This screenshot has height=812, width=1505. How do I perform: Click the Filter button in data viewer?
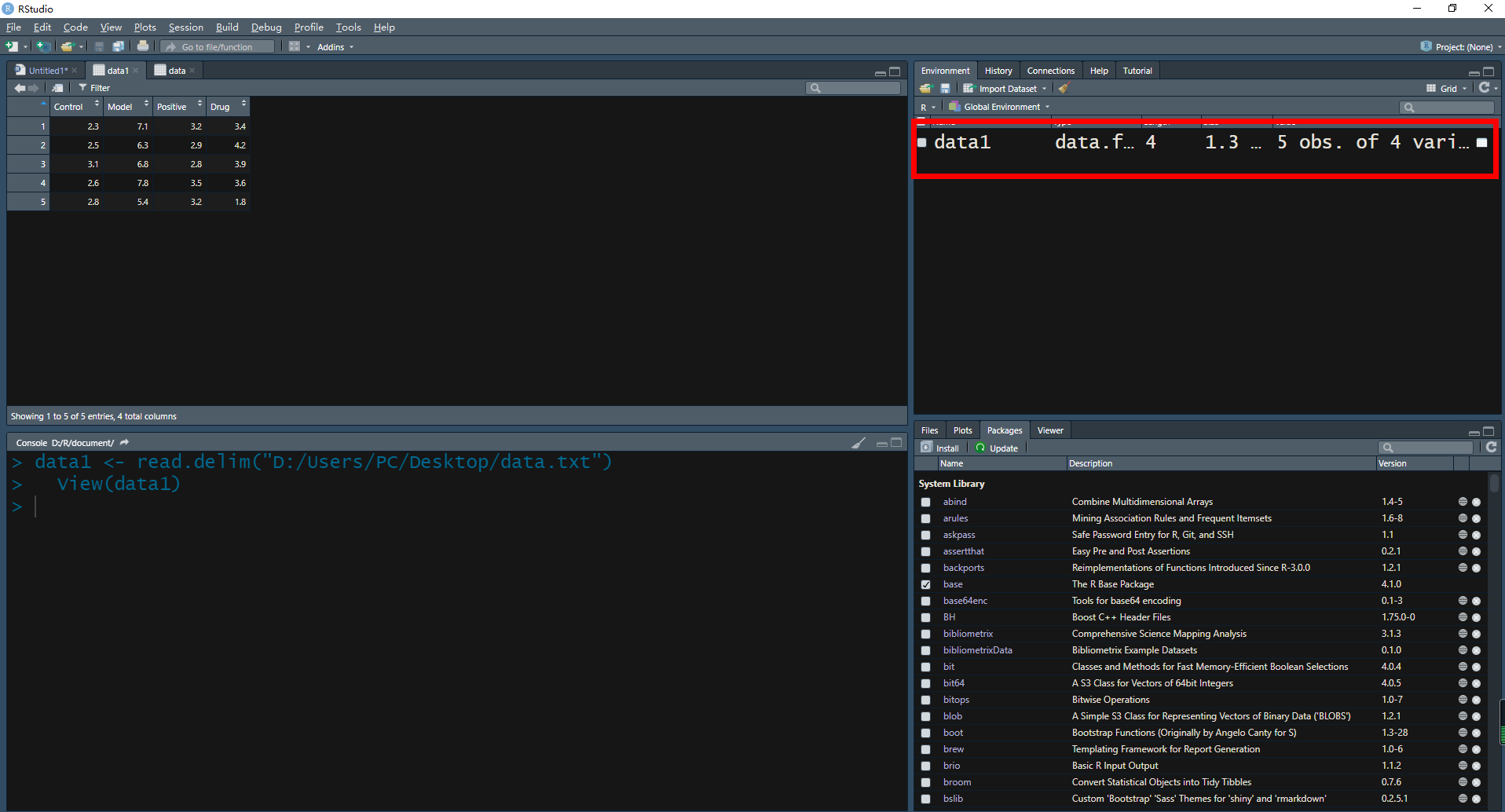coord(95,88)
